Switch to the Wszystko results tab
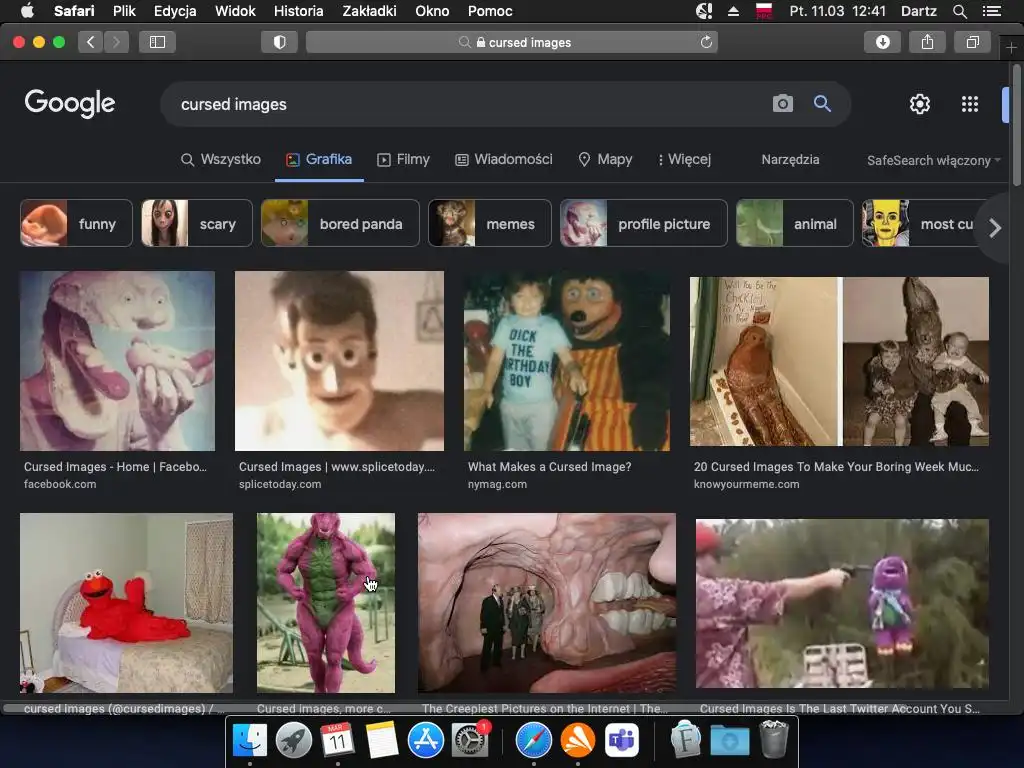1024x768 pixels. pos(221,159)
